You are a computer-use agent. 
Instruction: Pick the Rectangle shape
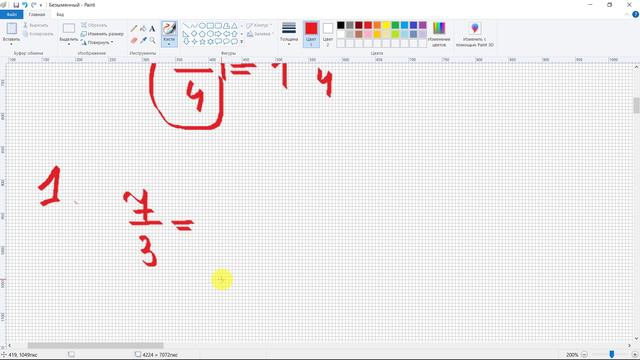(x=210, y=26)
